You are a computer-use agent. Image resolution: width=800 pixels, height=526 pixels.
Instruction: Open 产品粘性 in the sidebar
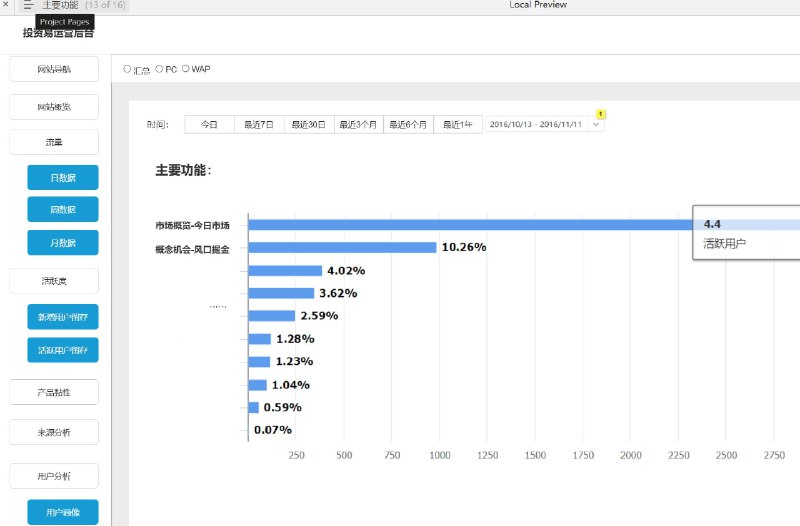(54, 392)
